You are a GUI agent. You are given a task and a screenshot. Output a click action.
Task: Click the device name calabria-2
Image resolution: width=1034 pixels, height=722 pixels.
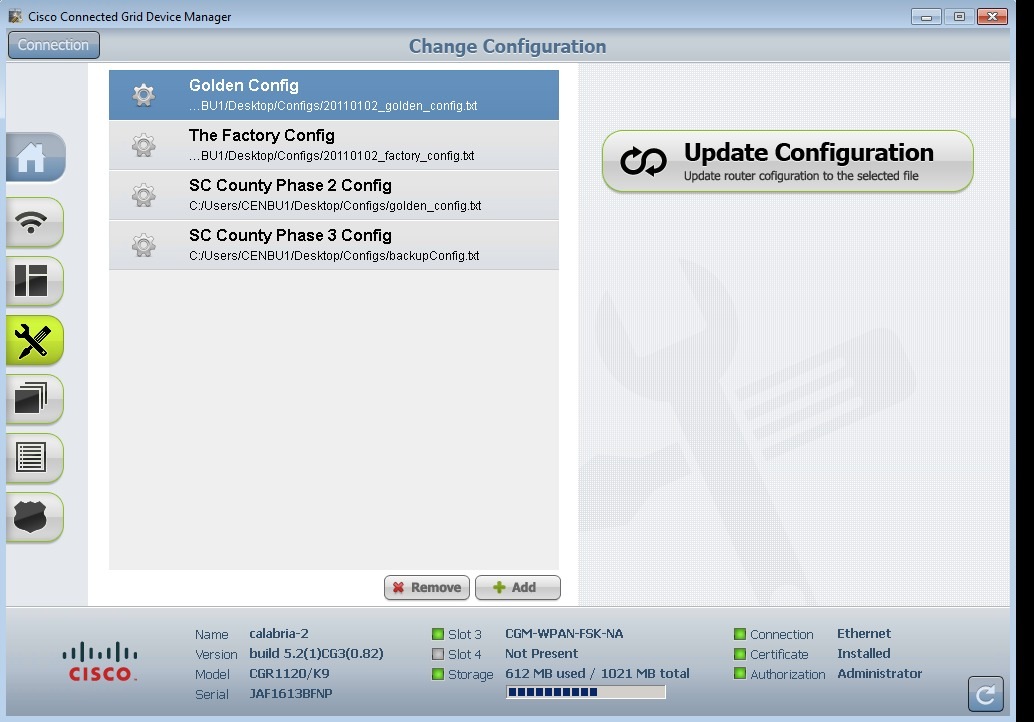[x=279, y=634]
